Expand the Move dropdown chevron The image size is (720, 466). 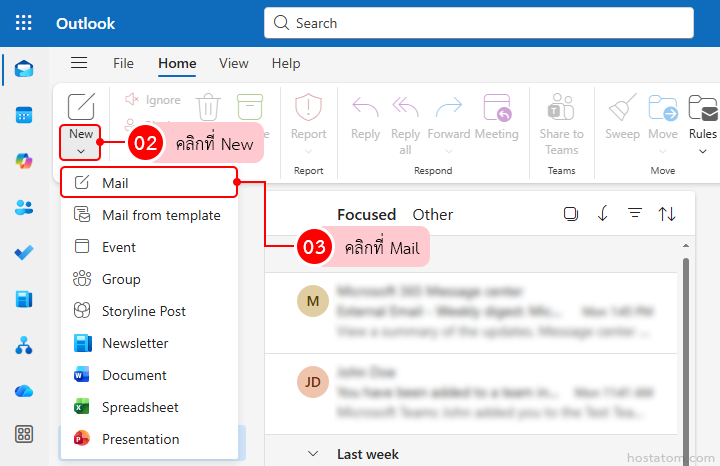663,151
